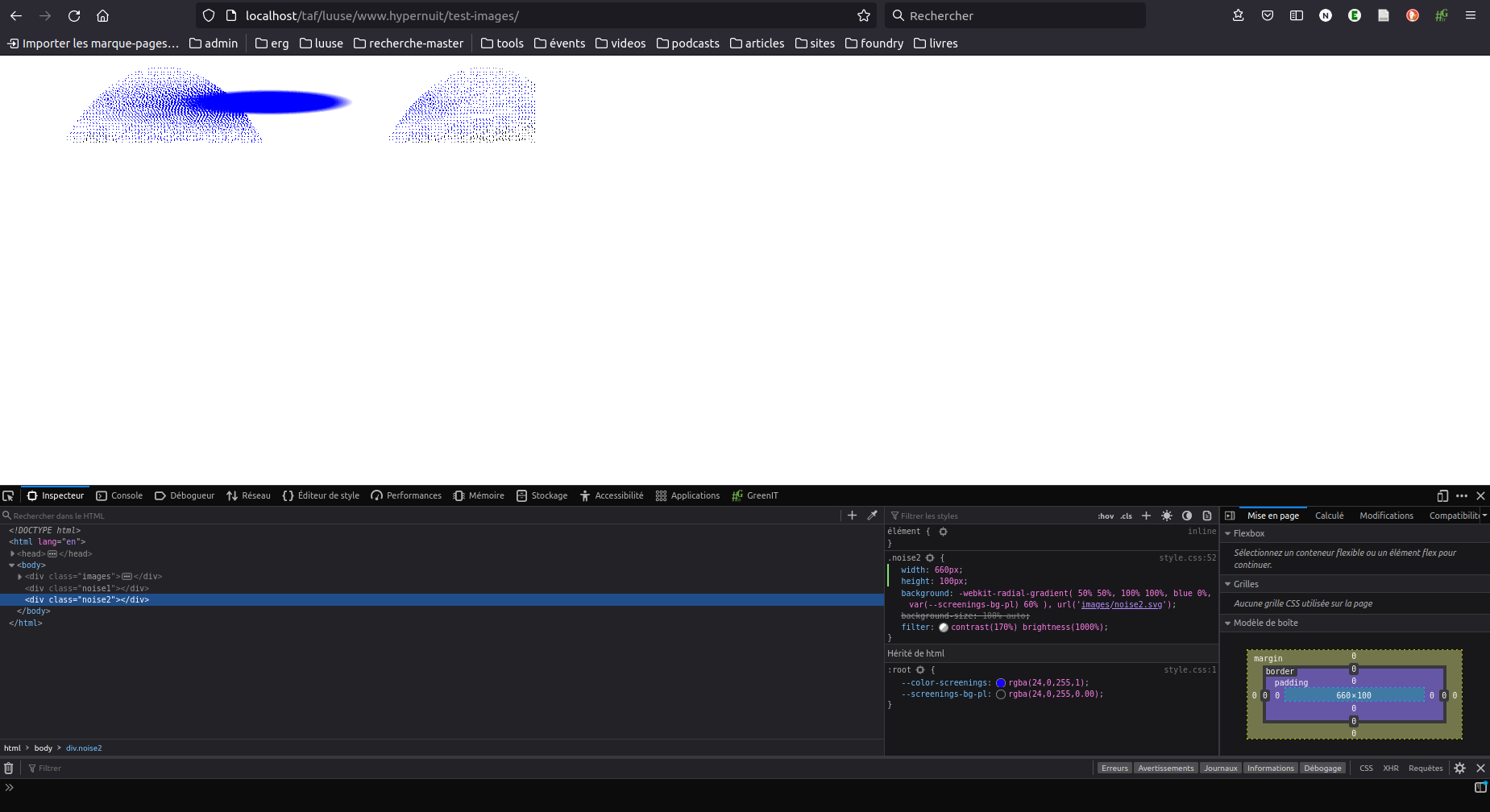Add a new CSS rule
1490x812 pixels.
click(x=1147, y=516)
